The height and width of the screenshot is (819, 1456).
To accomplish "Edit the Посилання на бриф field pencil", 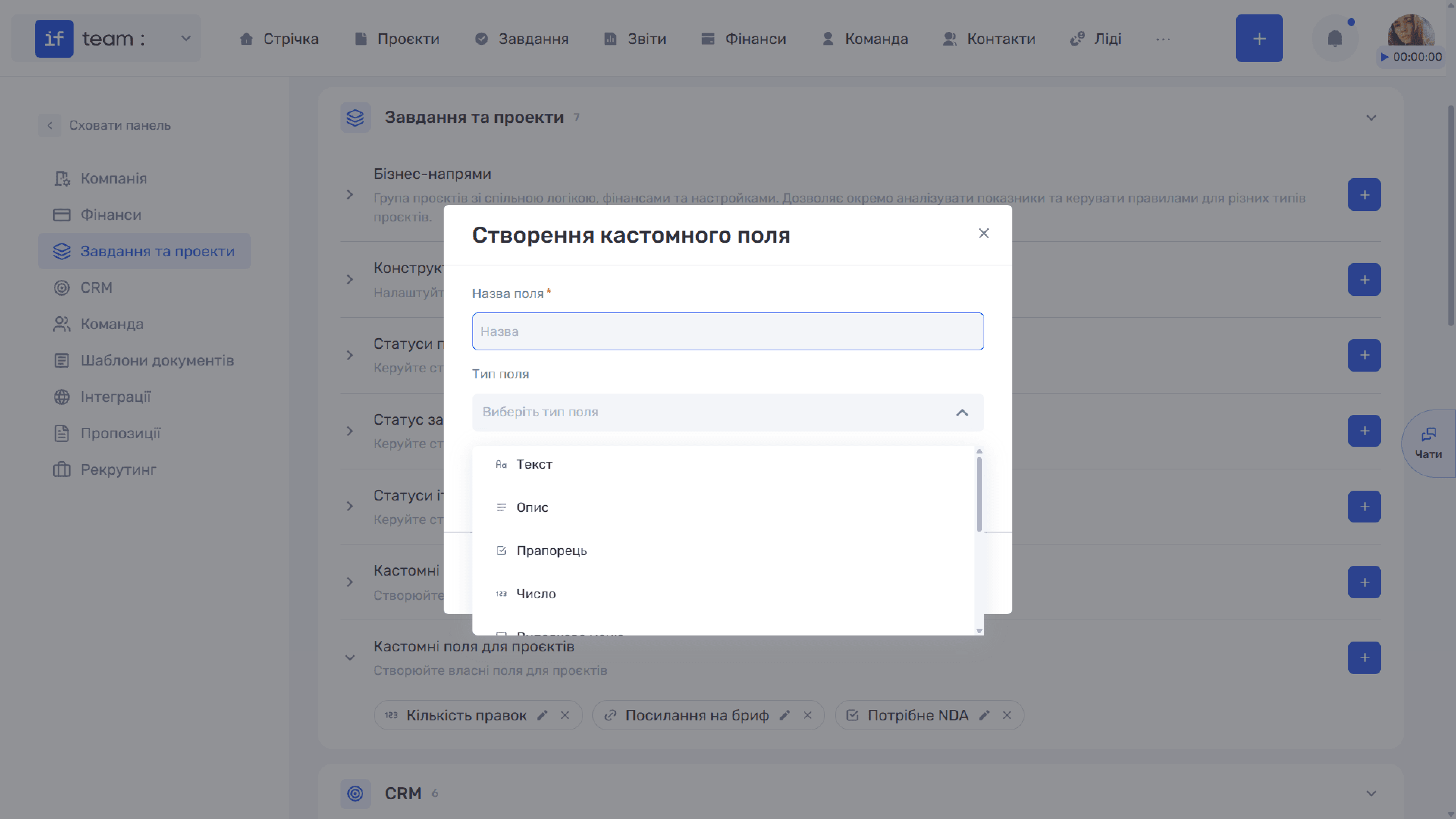I will [x=784, y=715].
